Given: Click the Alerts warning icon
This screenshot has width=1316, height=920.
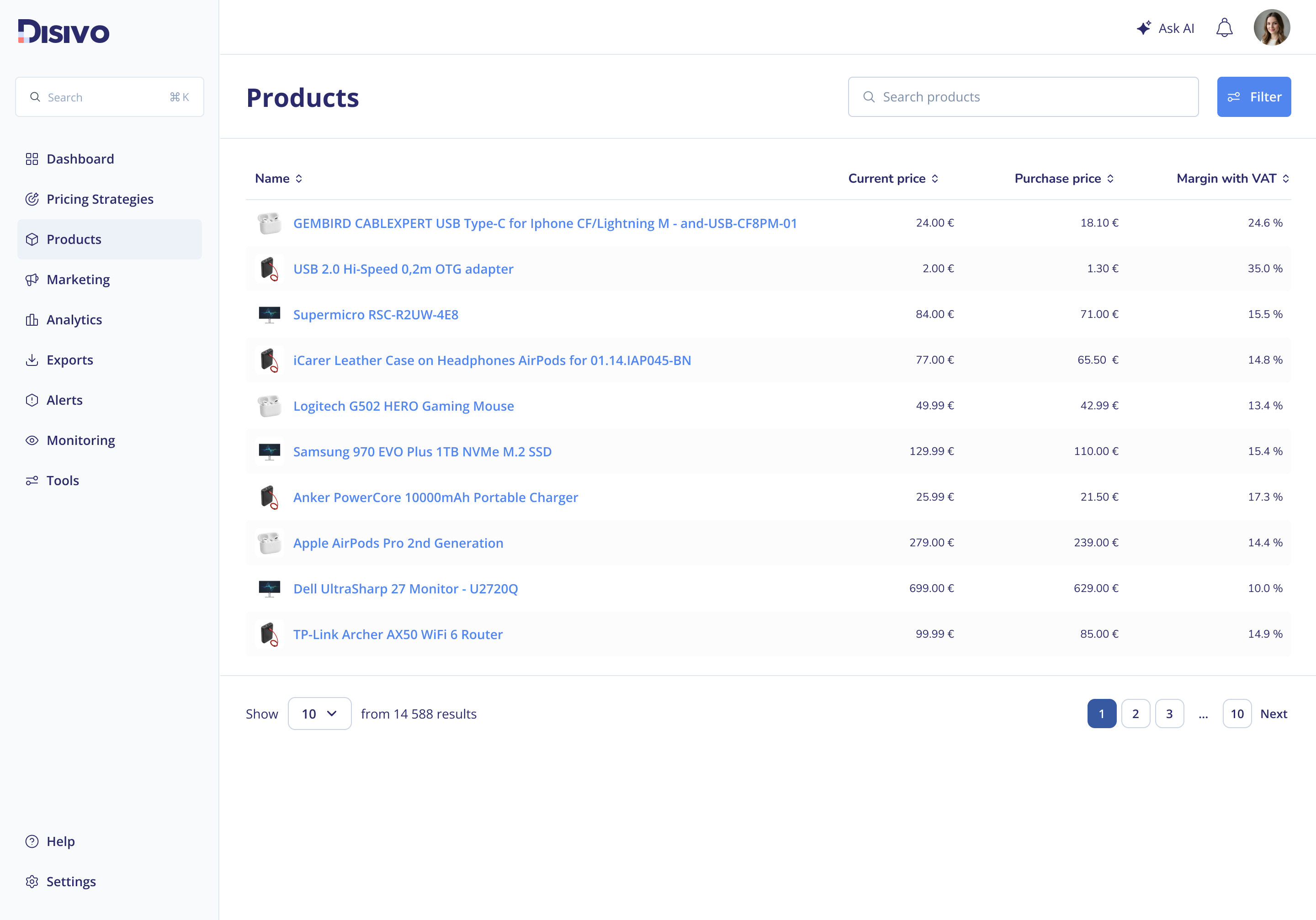Looking at the screenshot, I should click(x=32, y=400).
